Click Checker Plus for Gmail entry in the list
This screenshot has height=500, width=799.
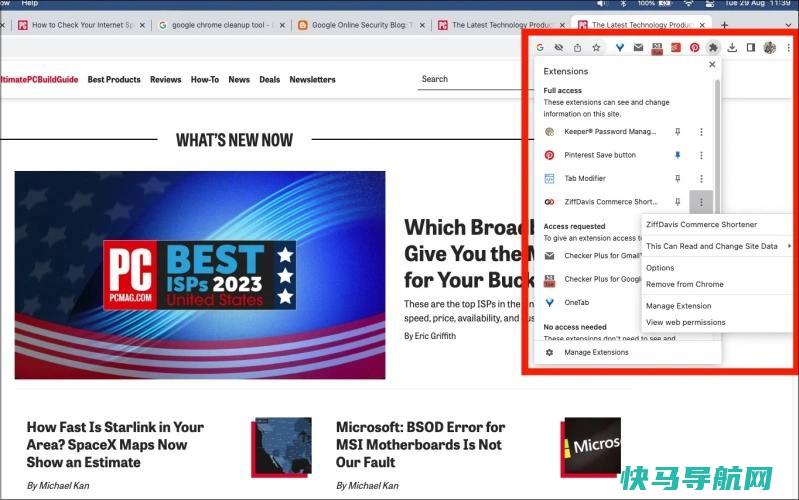click(591, 256)
